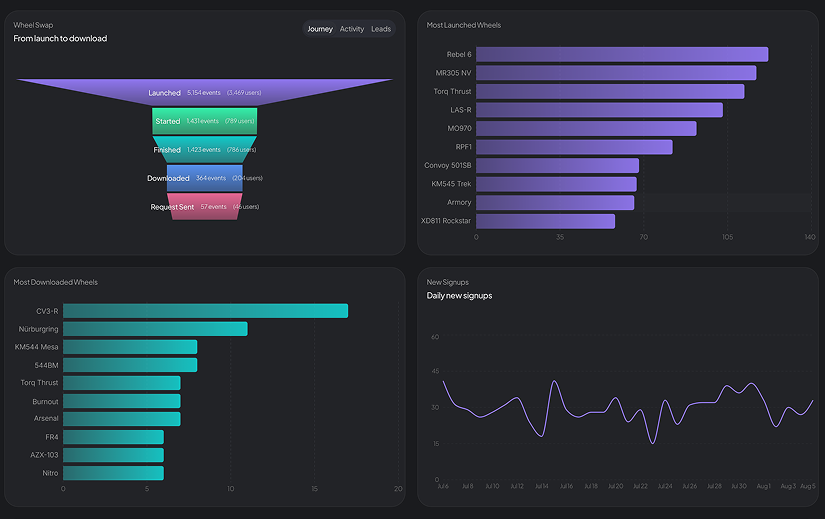
Task: Click the '364 events' text in funnel
Action: [210, 178]
